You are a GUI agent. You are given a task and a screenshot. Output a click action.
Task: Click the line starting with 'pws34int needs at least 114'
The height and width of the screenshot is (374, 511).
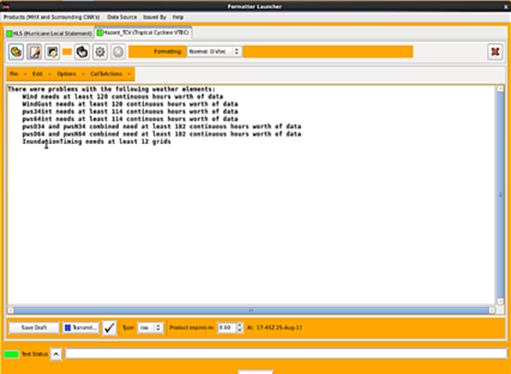130,112
